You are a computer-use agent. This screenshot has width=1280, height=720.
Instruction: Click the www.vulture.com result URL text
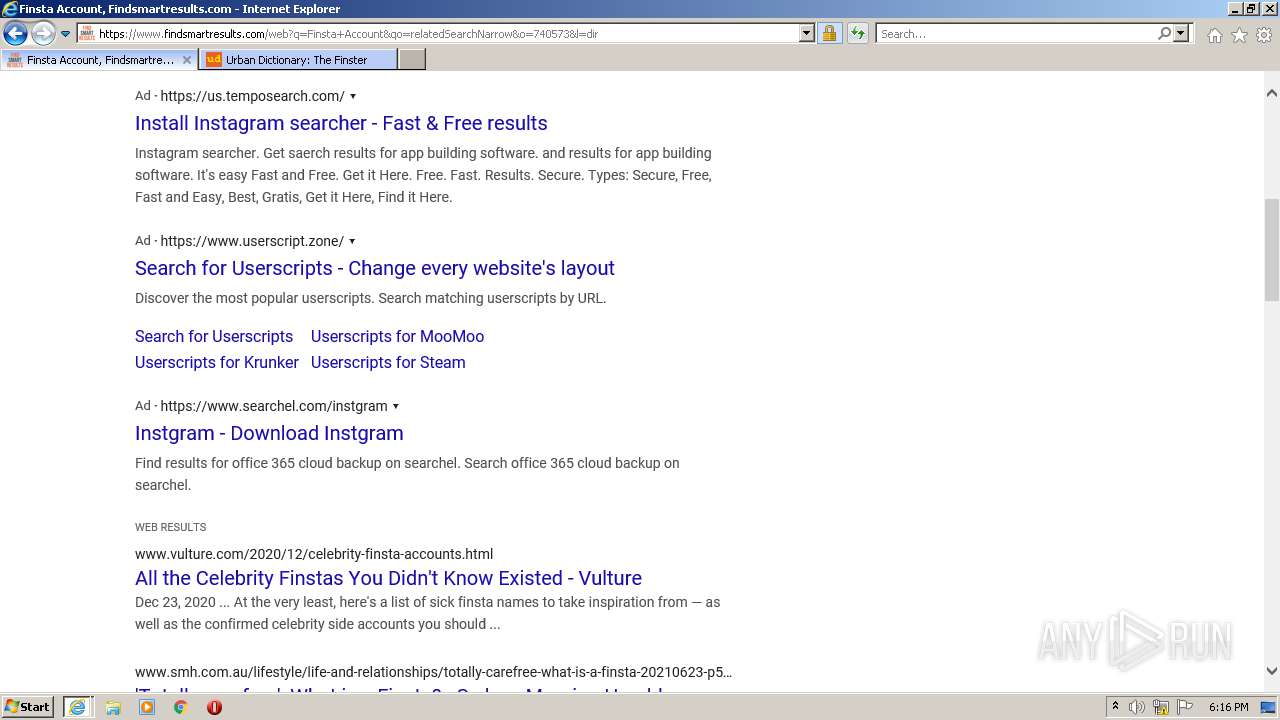tap(314, 554)
